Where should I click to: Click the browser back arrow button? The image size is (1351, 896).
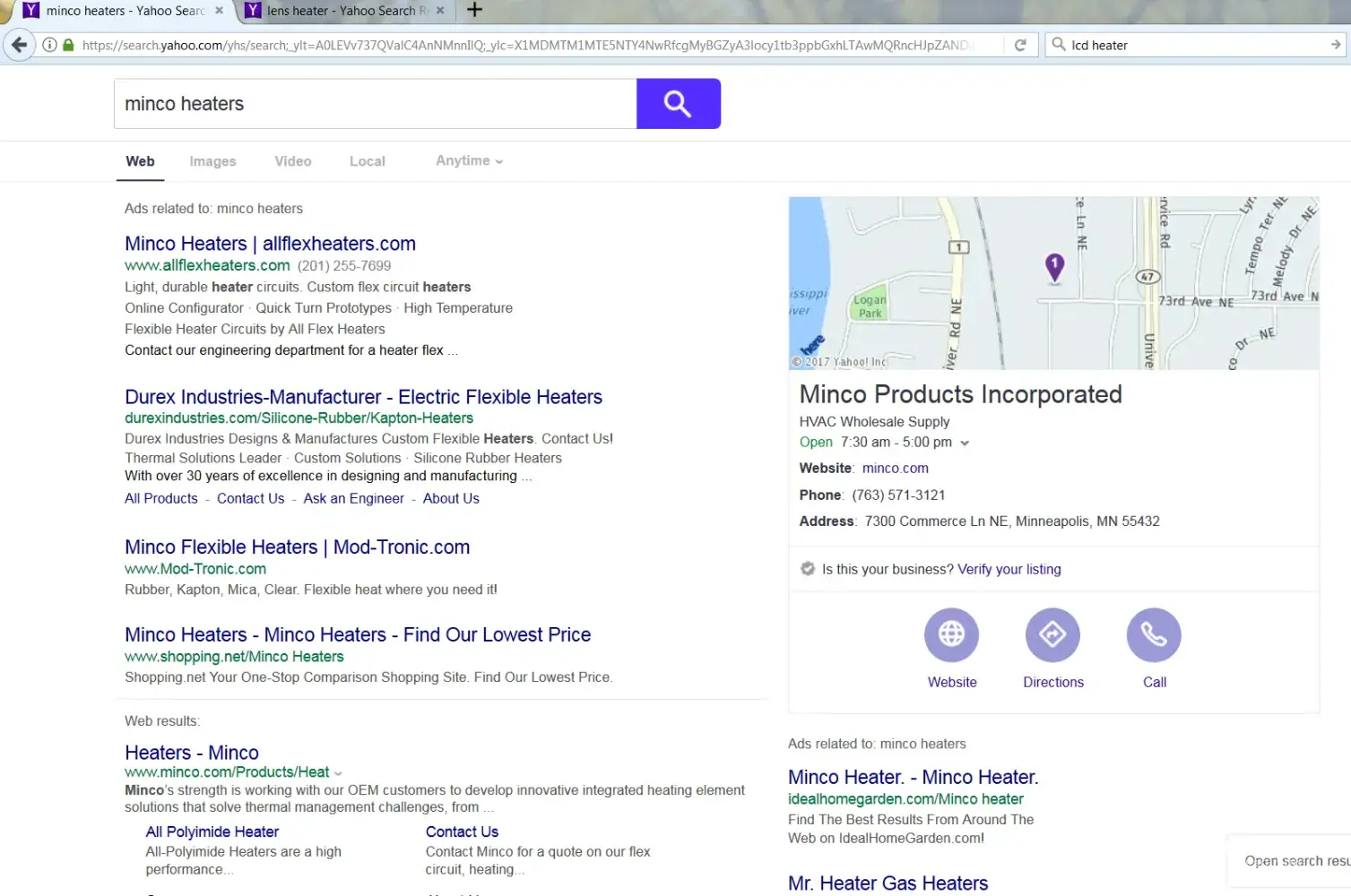click(19, 45)
